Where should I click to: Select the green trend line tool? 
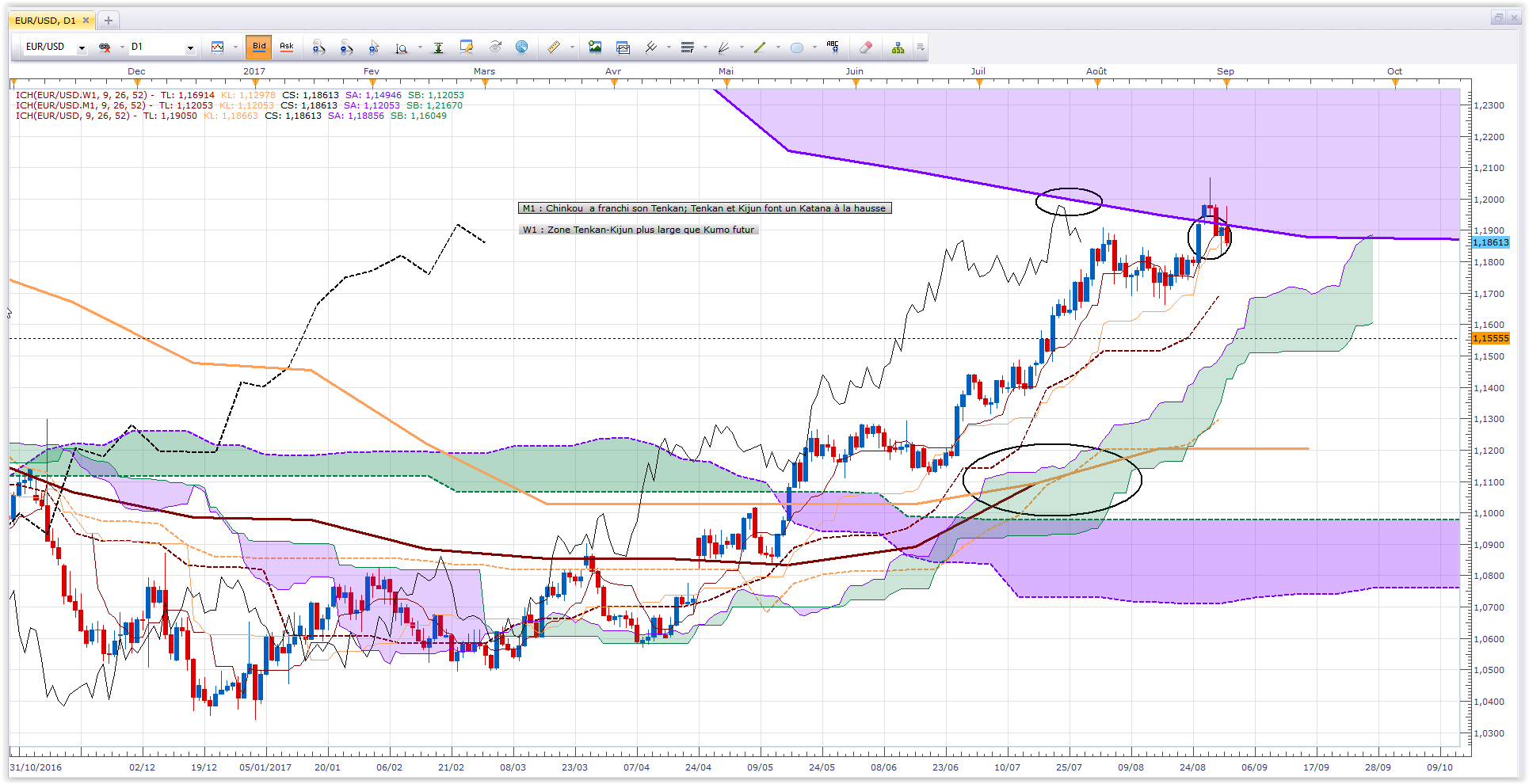point(760,48)
